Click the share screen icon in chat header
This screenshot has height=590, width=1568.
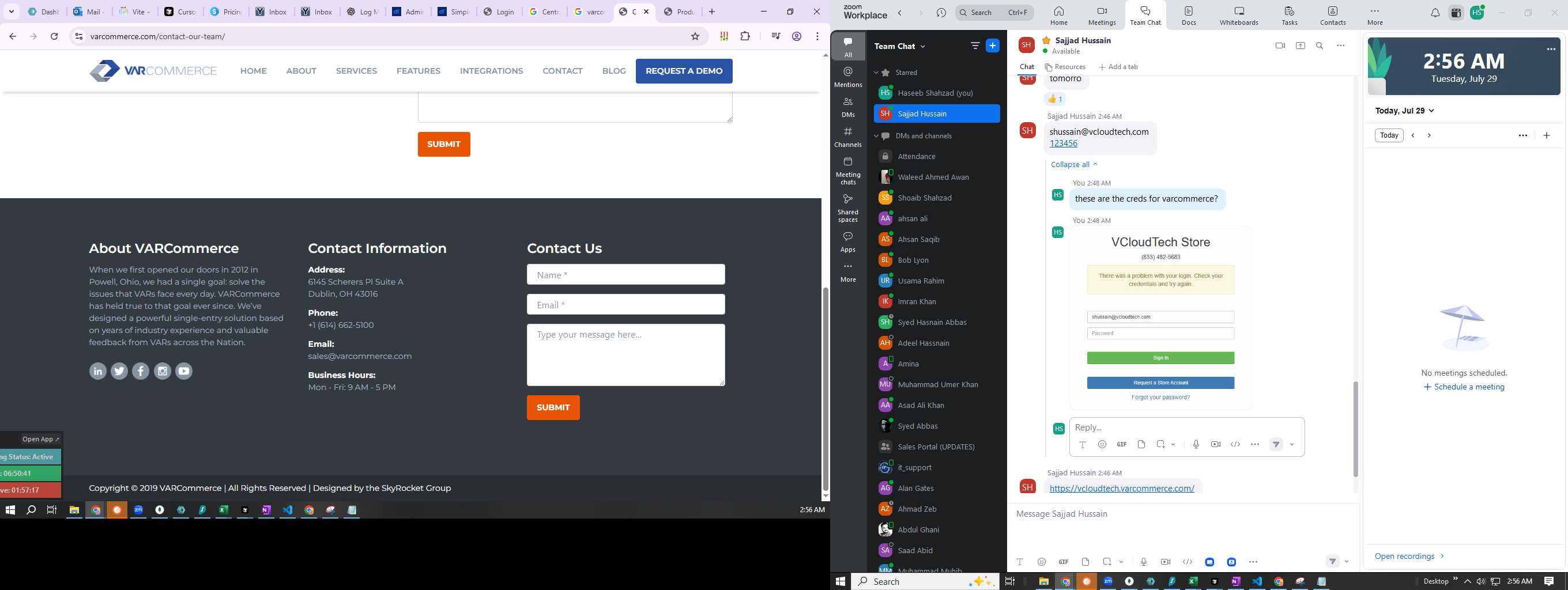1300,46
